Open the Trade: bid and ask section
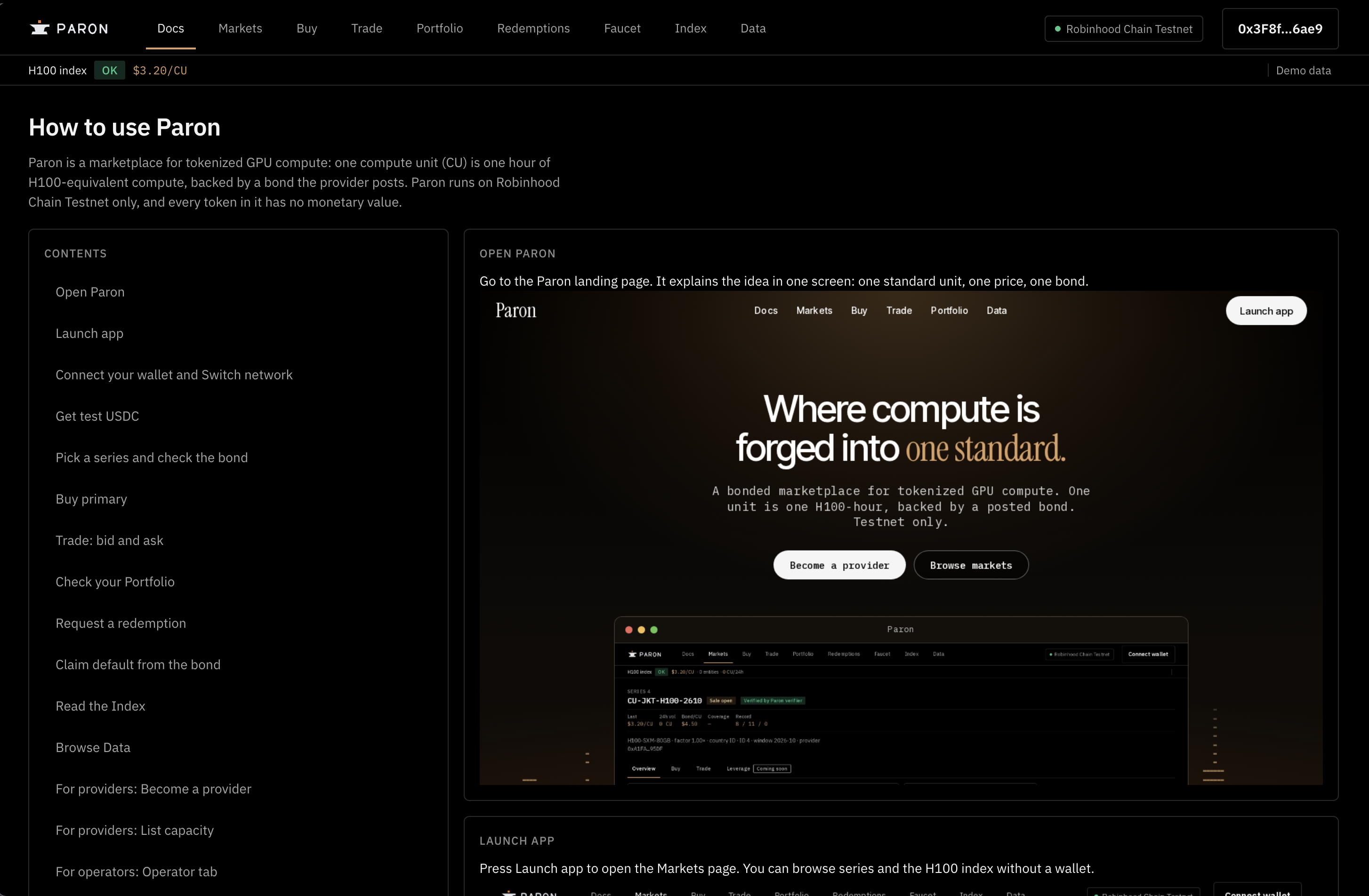Screen dimensions: 1369x896 point(109,541)
